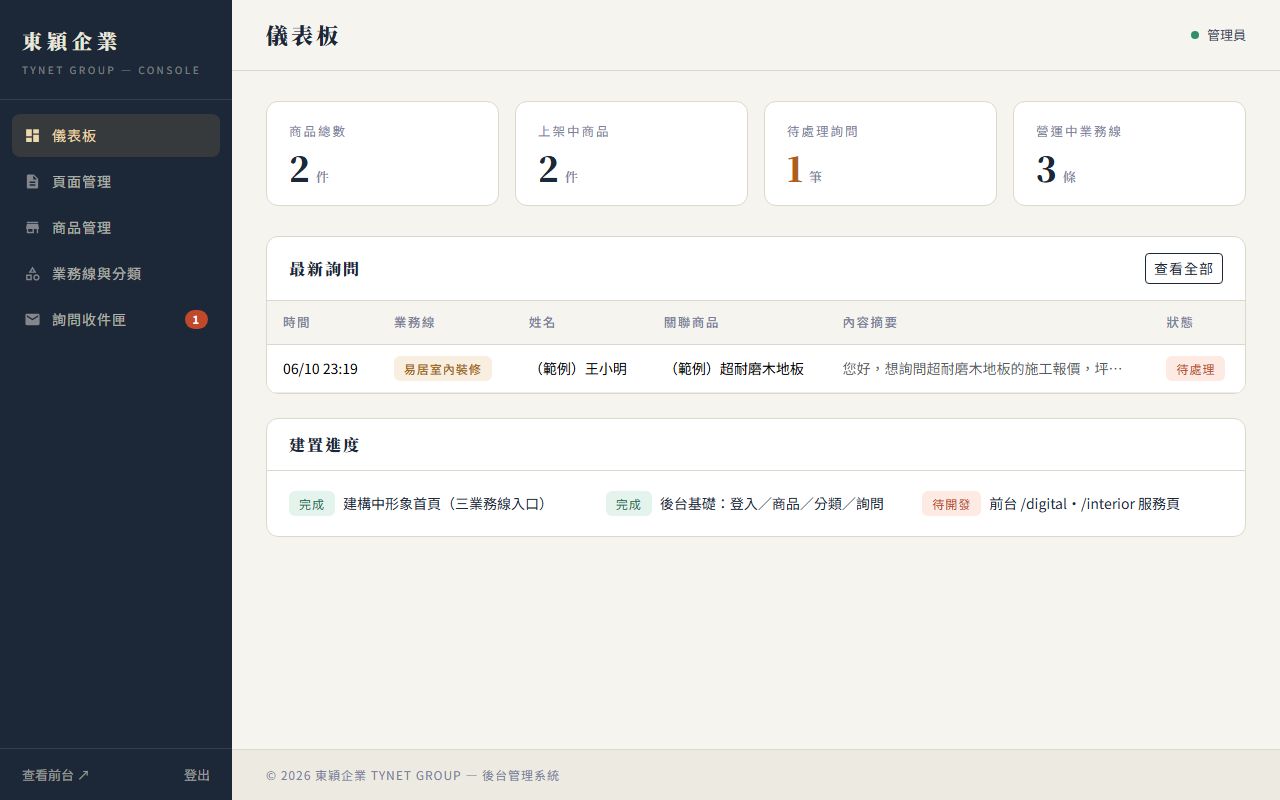
Task: Select the 營運中業務線 stat card
Action: point(1129,154)
